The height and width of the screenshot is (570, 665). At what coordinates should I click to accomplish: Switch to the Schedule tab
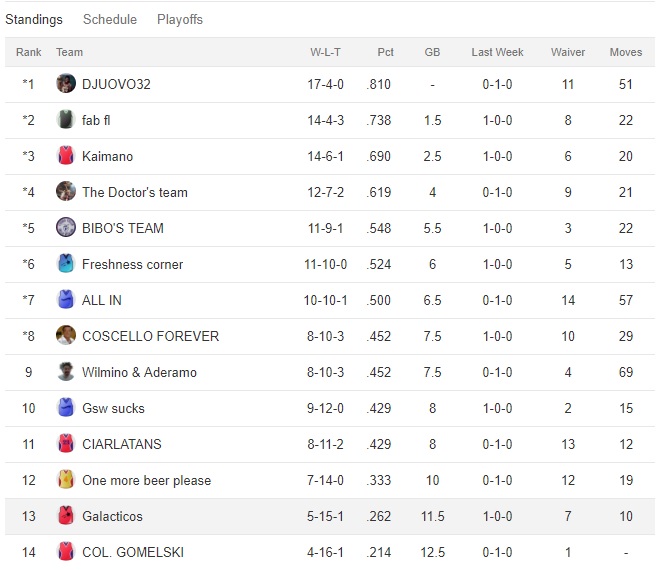click(110, 20)
